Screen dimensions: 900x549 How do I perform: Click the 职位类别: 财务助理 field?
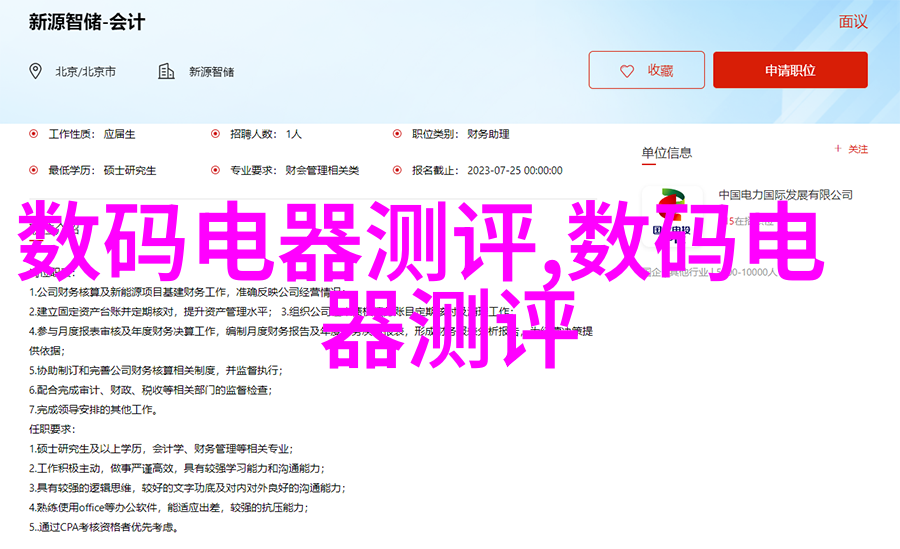tap(460, 134)
